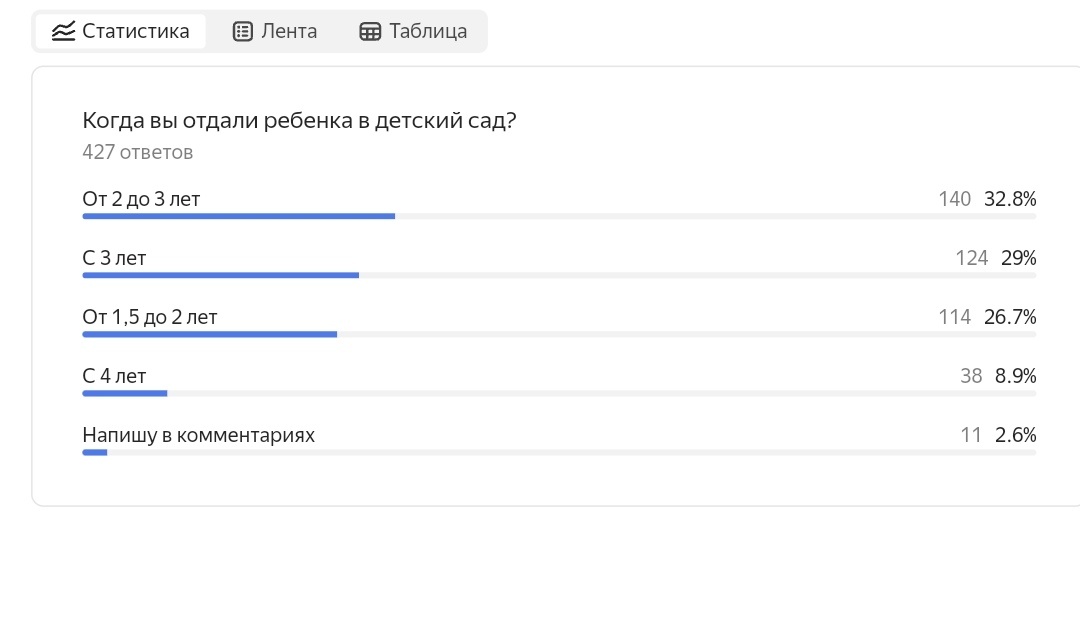Click the progress bar under С 4 лет
This screenshot has height=619, width=1080.
tap(124, 393)
